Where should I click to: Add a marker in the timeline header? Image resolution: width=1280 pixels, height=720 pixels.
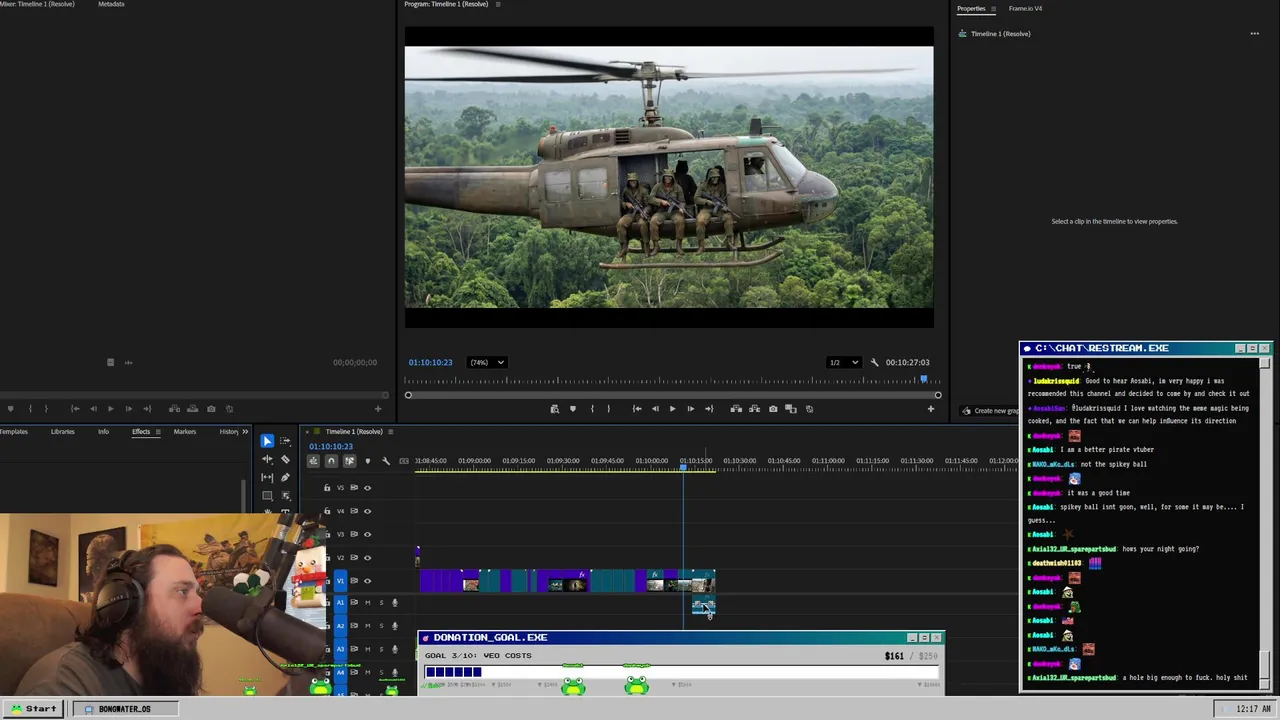tap(367, 461)
